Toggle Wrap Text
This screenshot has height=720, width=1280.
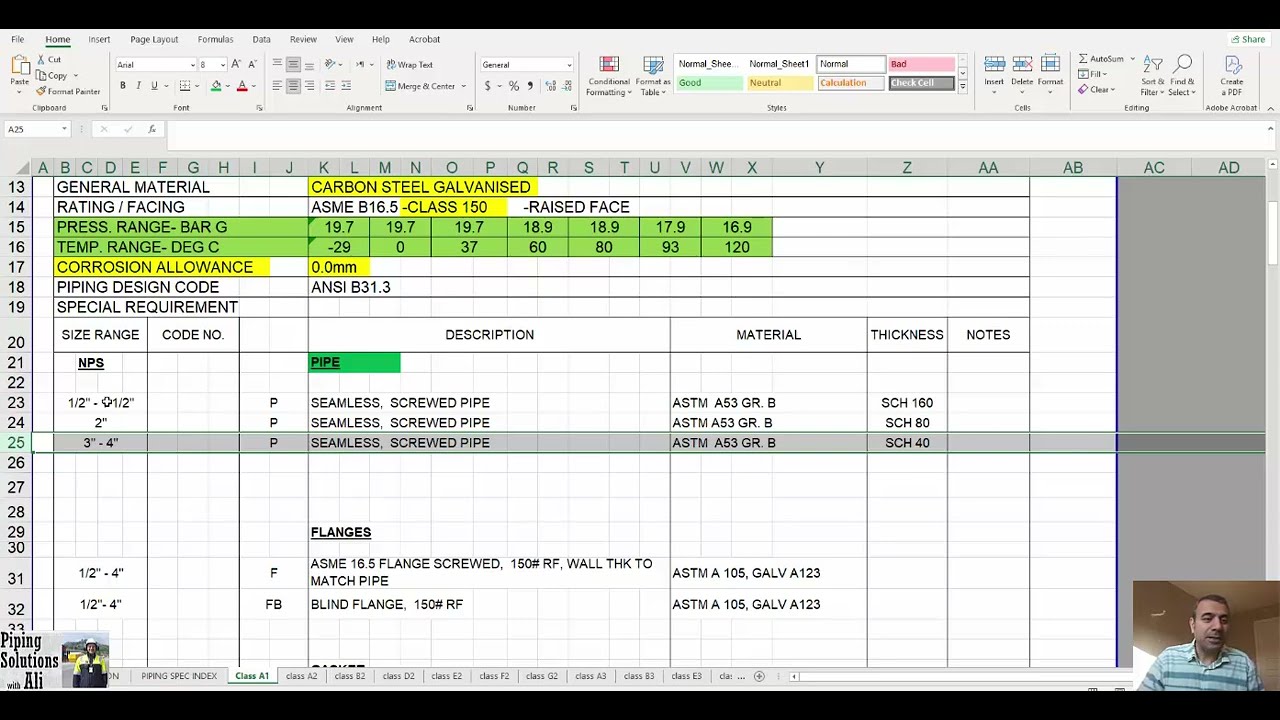click(410, 65)
